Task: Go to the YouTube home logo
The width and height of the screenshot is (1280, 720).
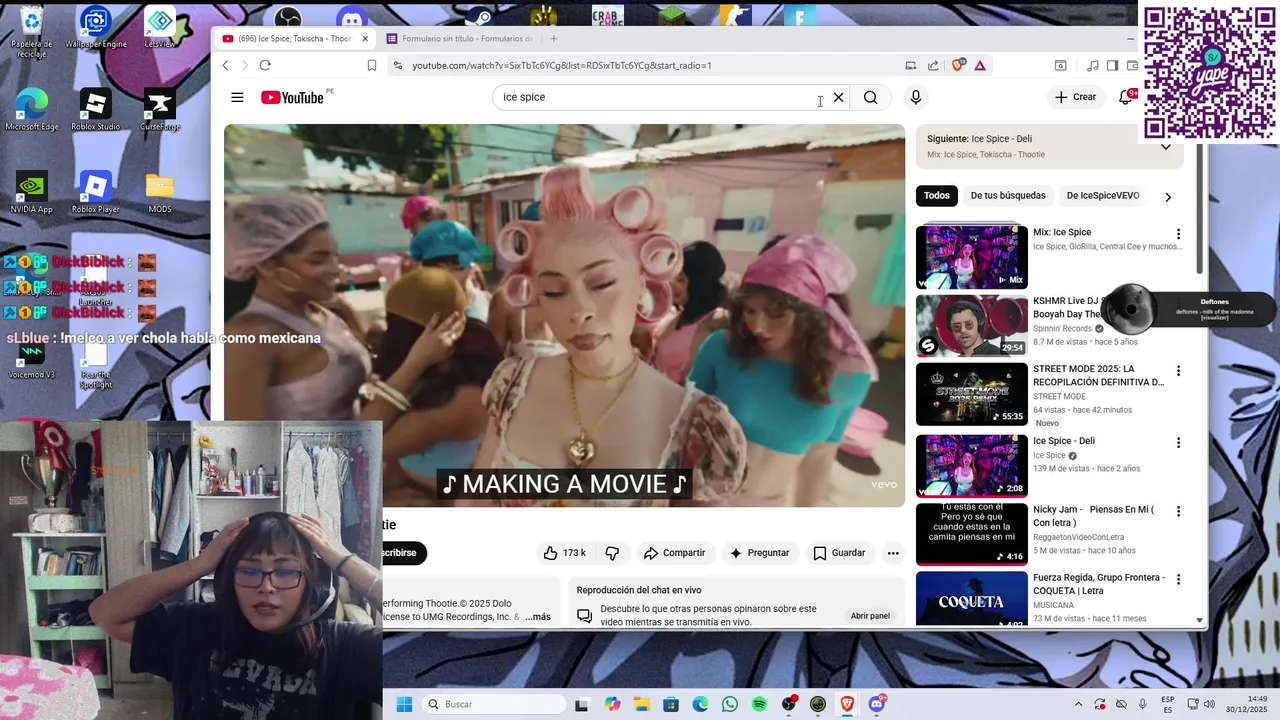Action: click(x=292, y=97)
